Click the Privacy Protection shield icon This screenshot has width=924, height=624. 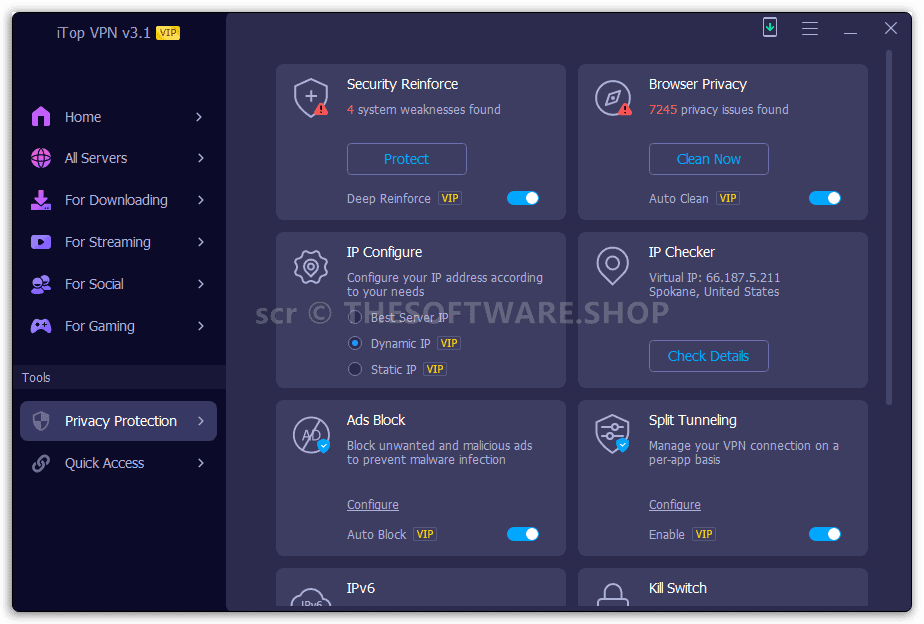coord(41,421)
